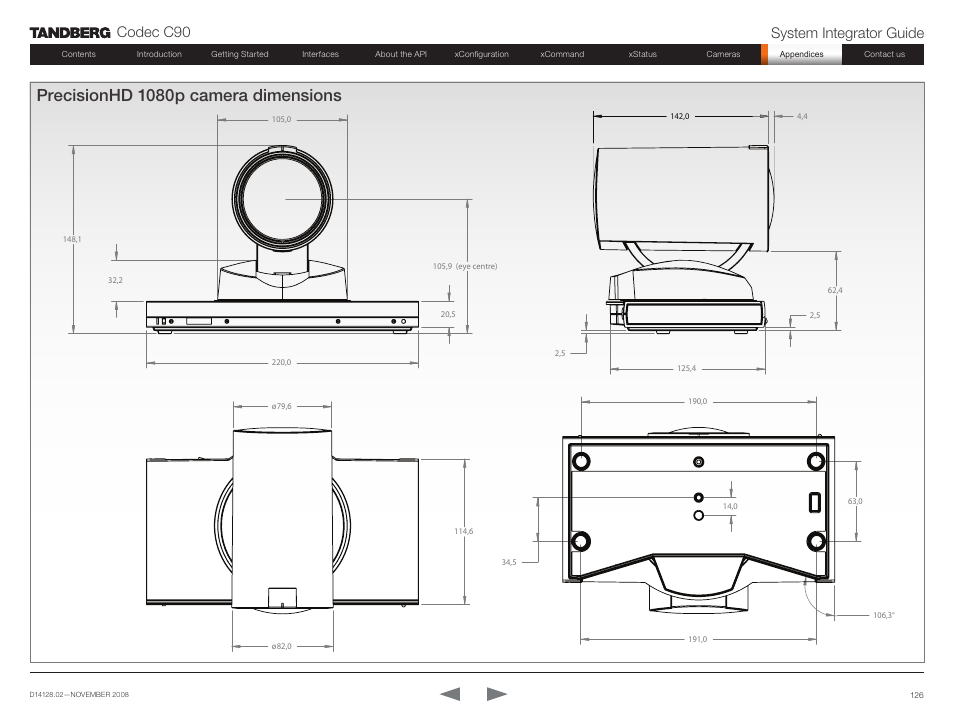
Task: Go to the next page arrow
Action: click(x=496, y=694)
